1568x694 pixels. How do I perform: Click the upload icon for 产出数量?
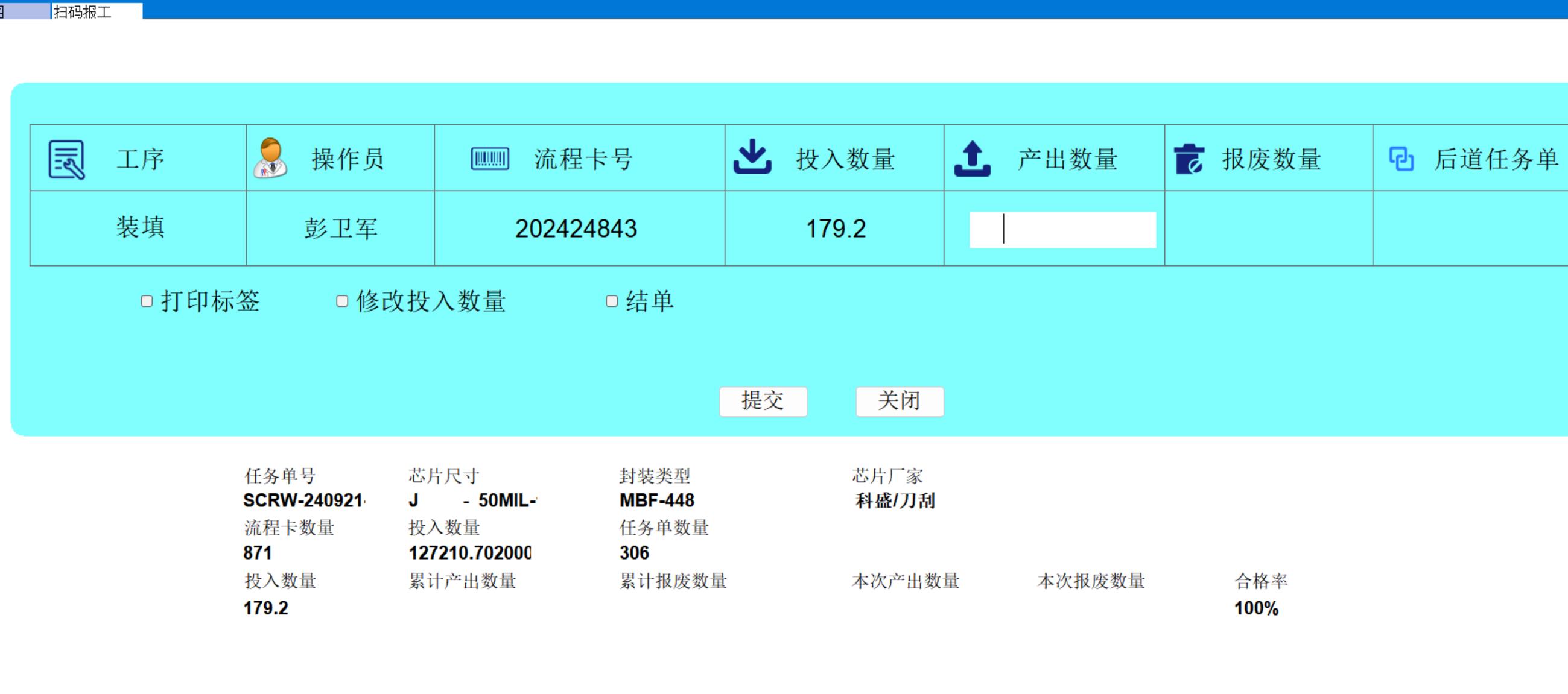tap(972, 159)
